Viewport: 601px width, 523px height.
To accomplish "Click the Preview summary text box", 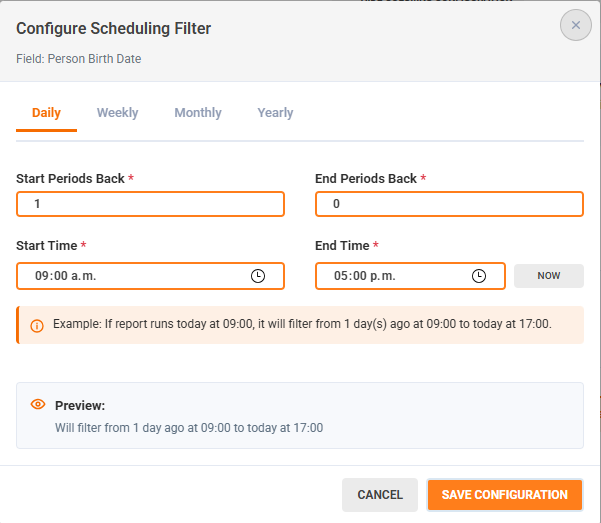I will click(x=300, y=415).
